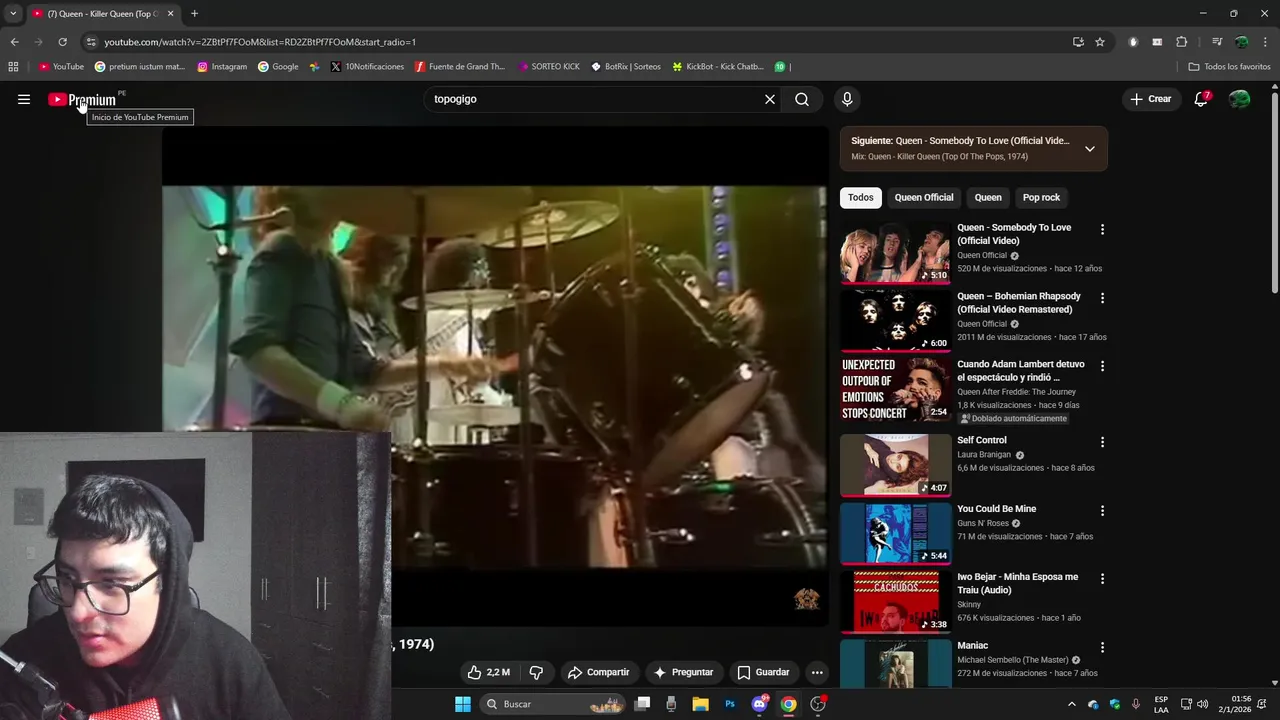
Task: Reload the page in Chrome
Action: pos(62,42)
